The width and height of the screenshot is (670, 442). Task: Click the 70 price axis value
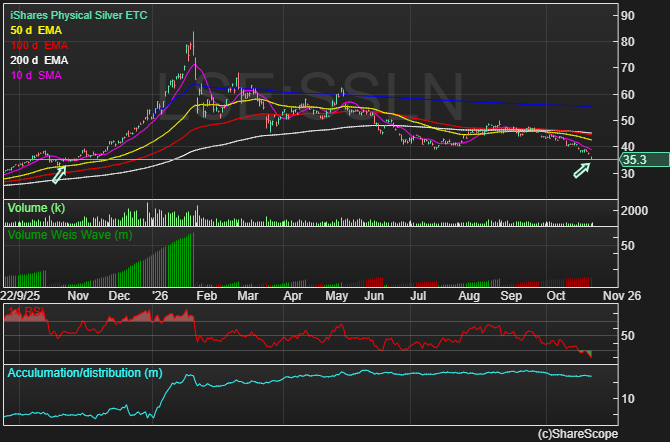pyautogui.click(x=628, y=68)
